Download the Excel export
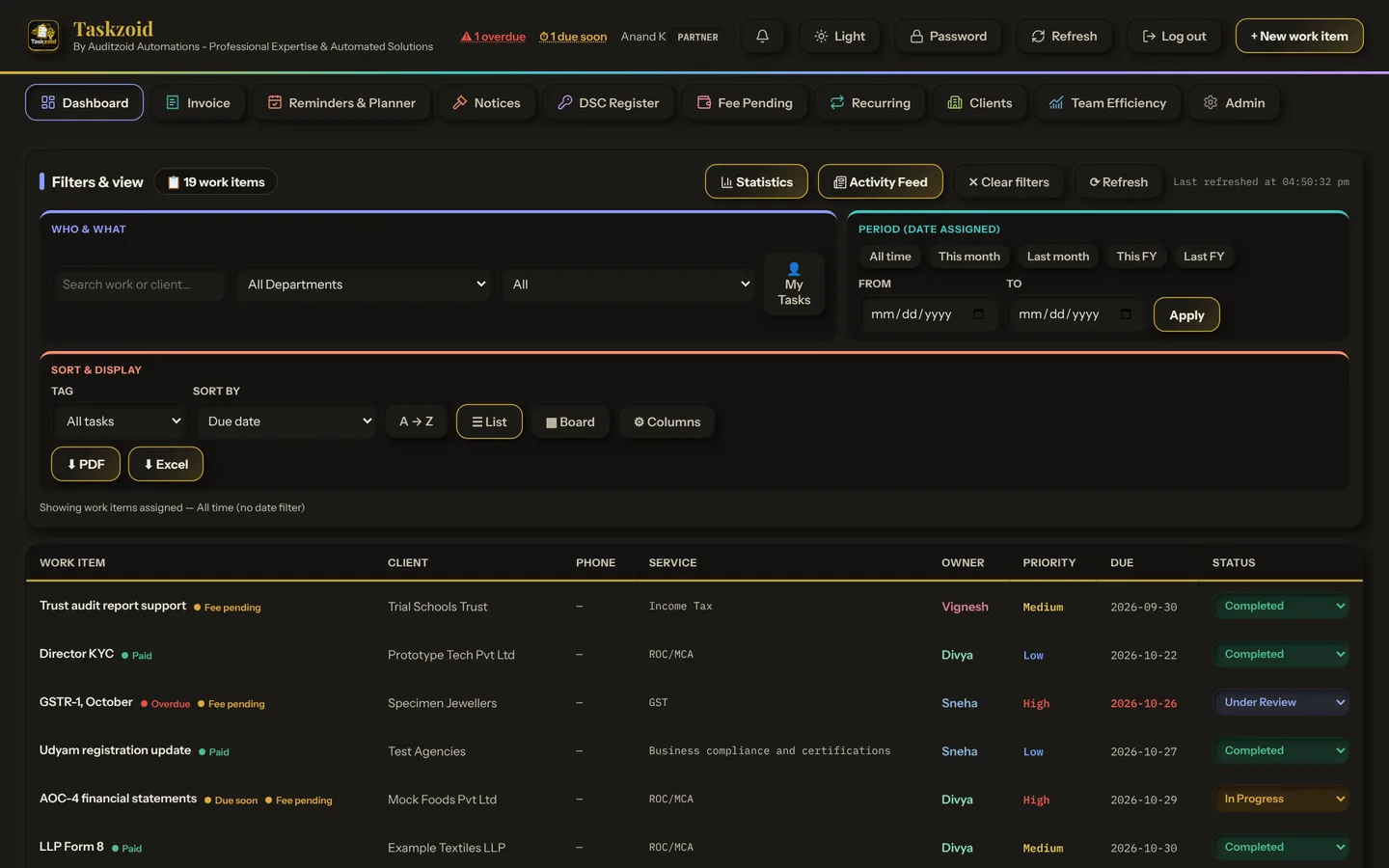The height and width of the screenshot is (868, 1389). pos(166,464)
